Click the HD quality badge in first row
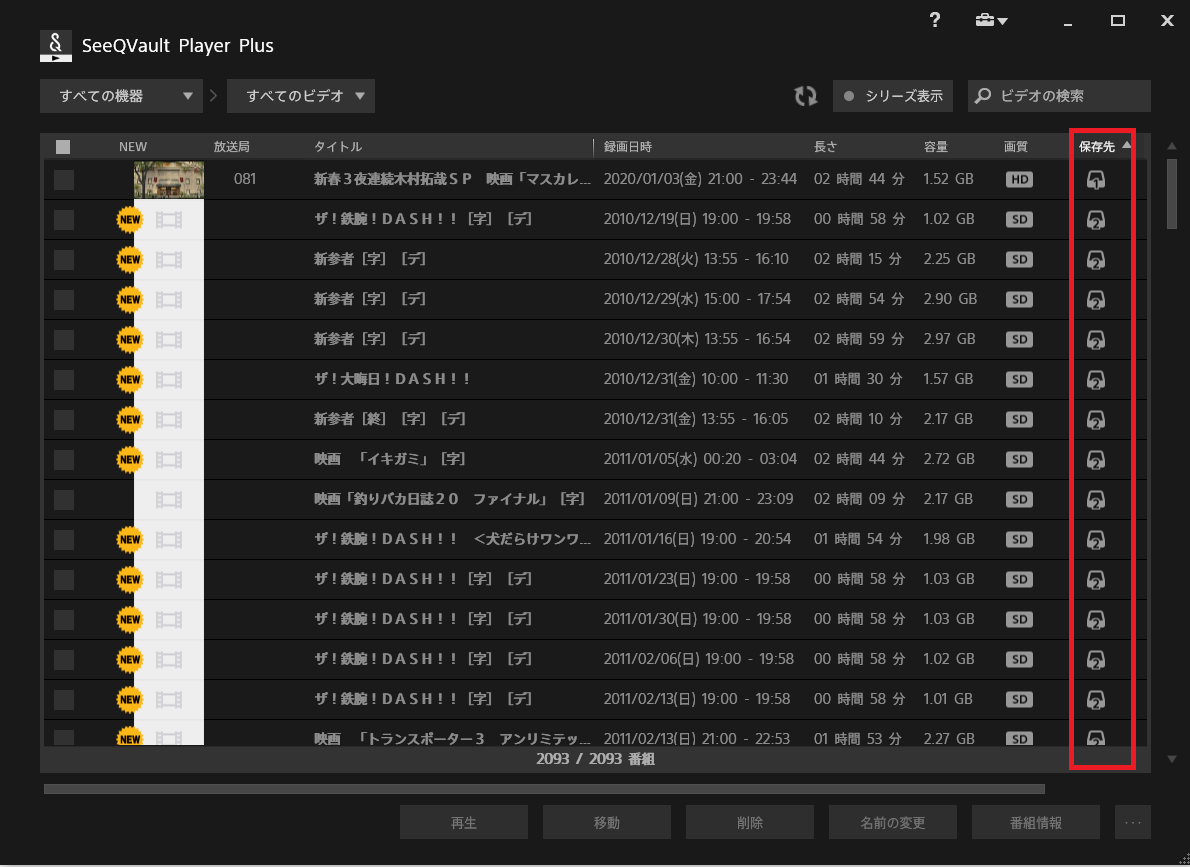1190x867 pixels. point(1019,180)
